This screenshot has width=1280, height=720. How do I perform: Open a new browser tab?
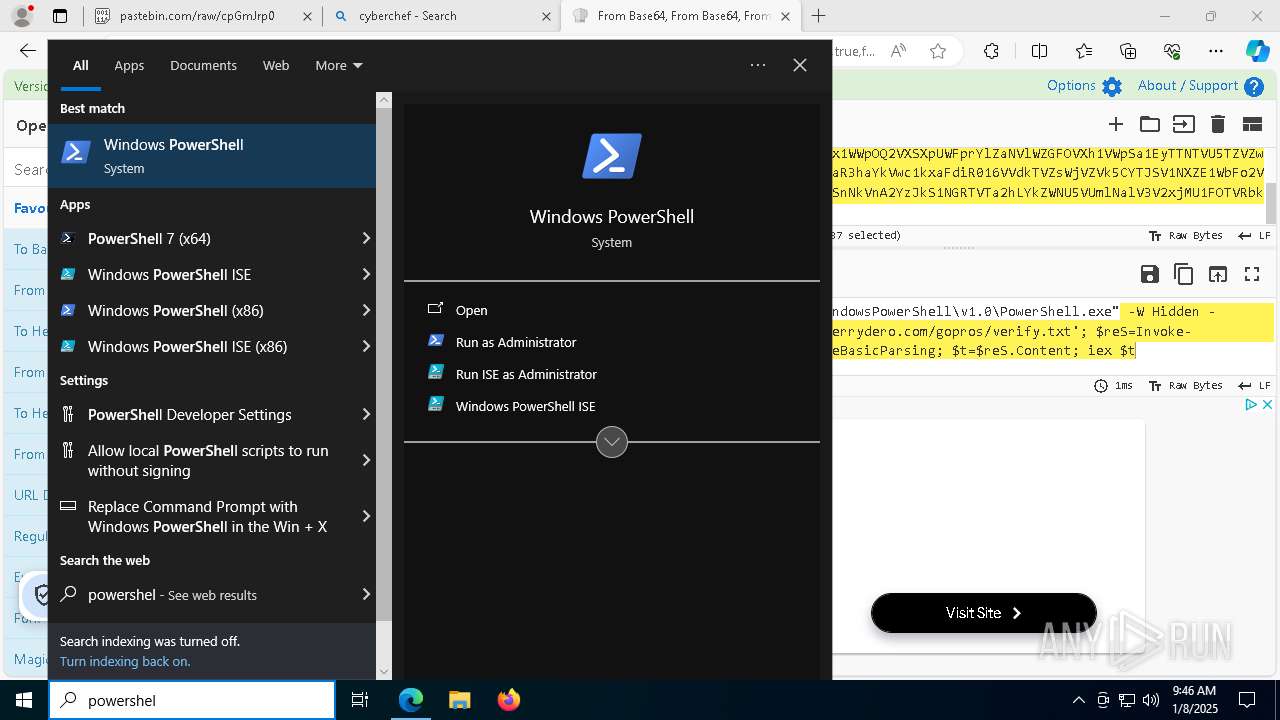pos(819,16)
